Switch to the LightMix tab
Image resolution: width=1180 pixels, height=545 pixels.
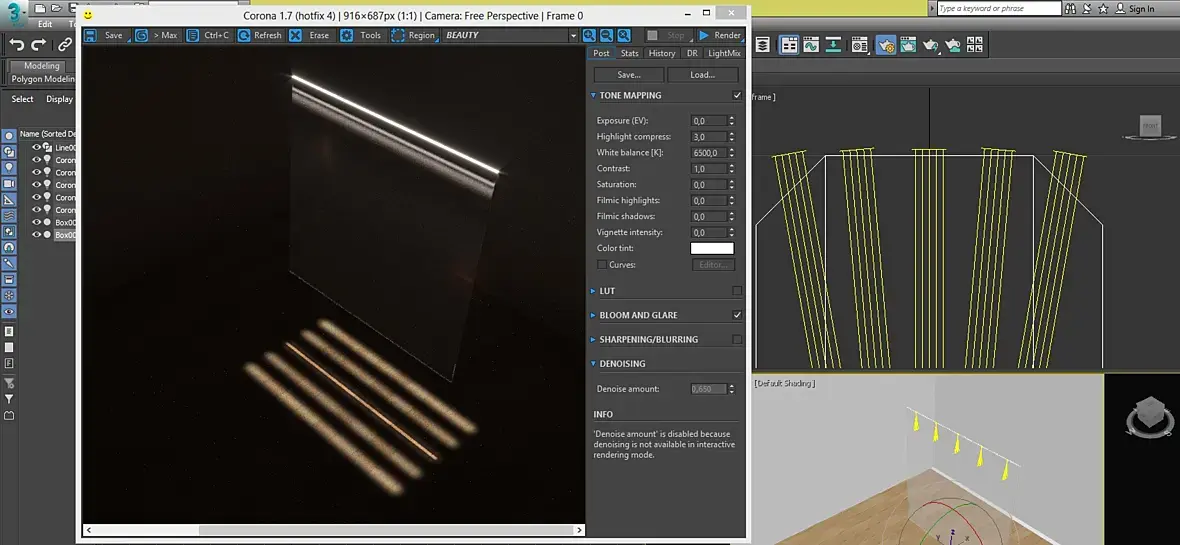coord(724,53)
